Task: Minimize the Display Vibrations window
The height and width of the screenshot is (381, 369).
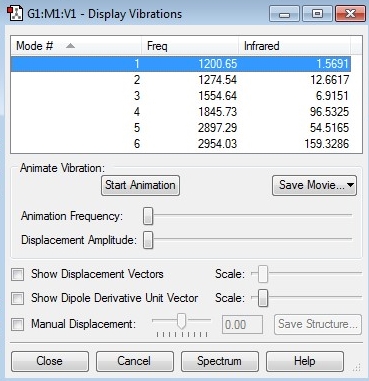Action: (284, 14)
